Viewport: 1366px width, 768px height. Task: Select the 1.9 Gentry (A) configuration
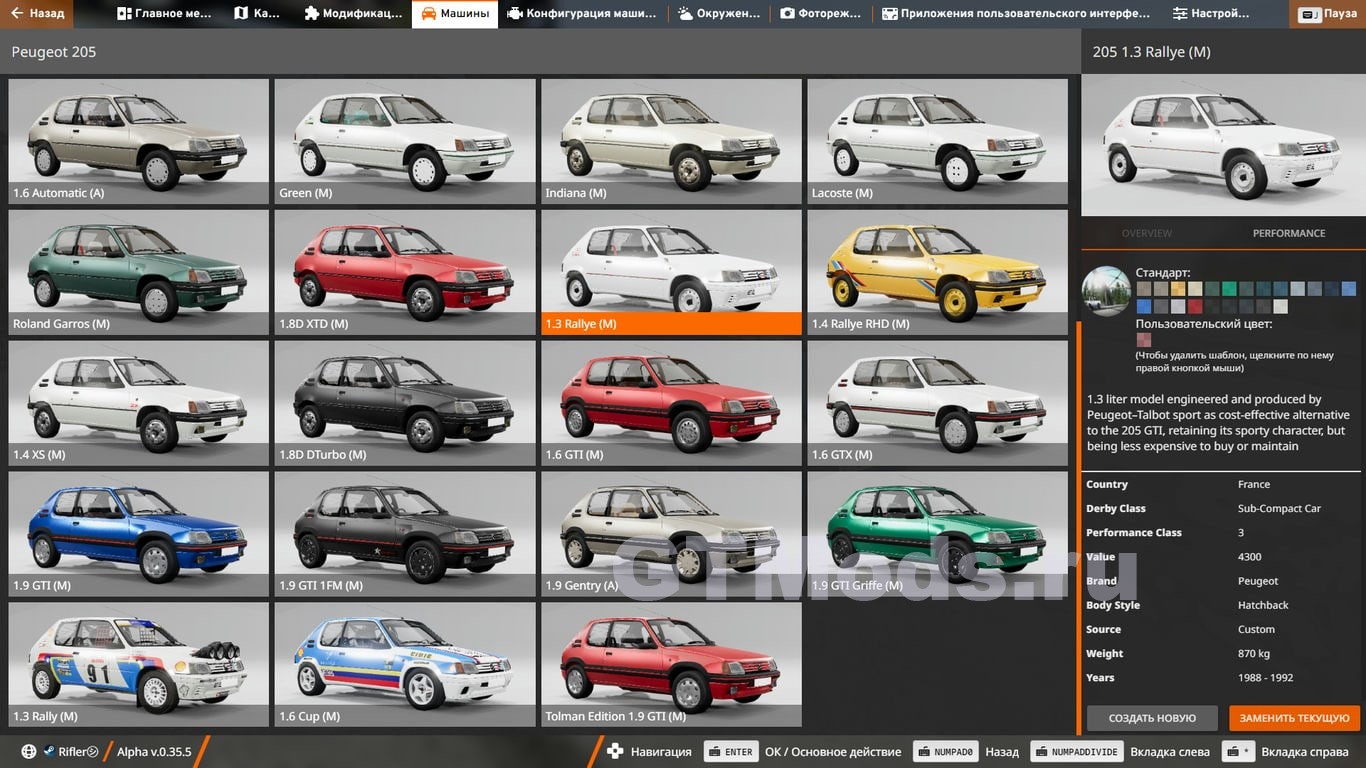point(671,534)
